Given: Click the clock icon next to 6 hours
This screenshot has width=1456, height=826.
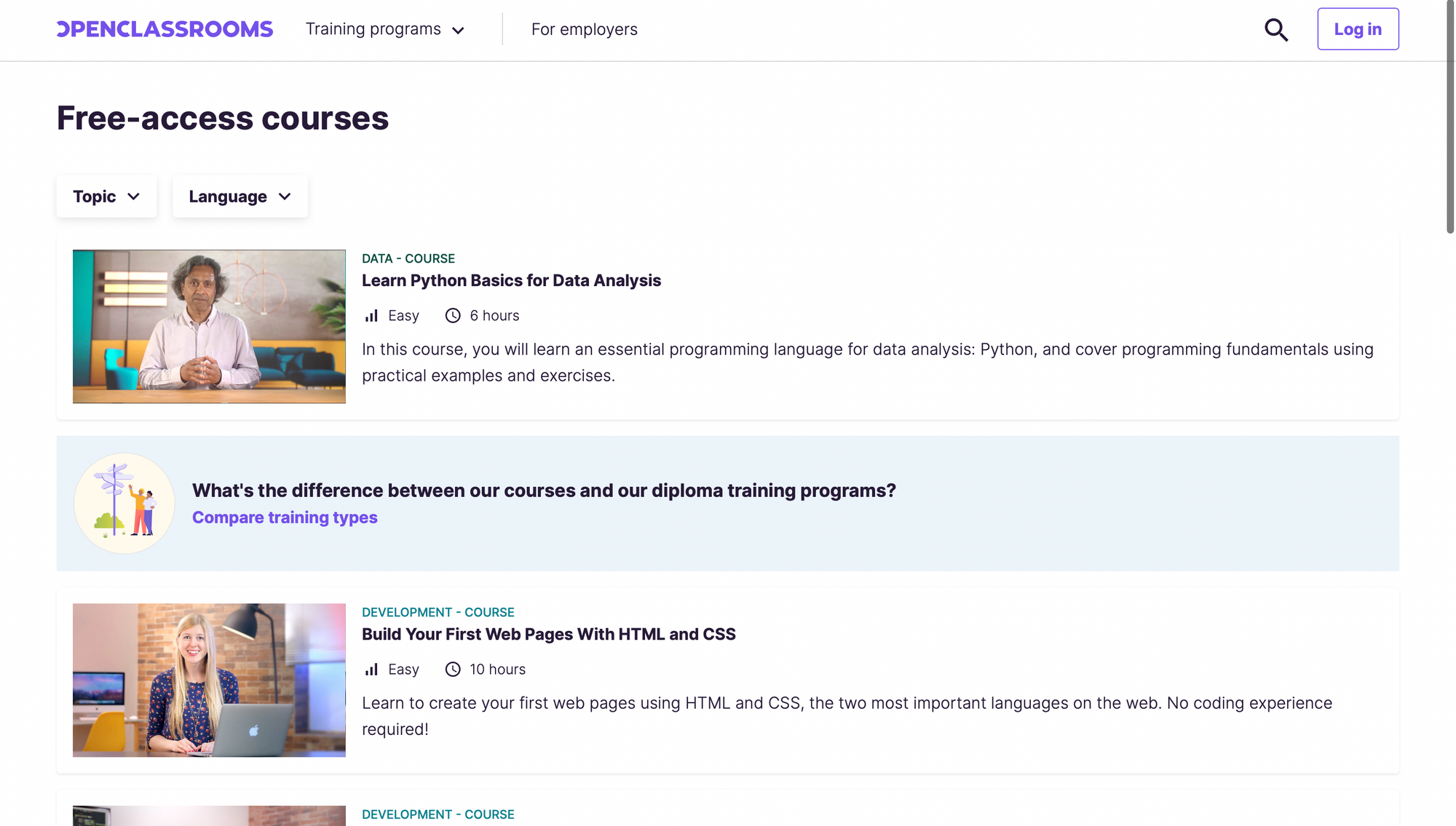Looking at the screenshot, I should (453, 315).
